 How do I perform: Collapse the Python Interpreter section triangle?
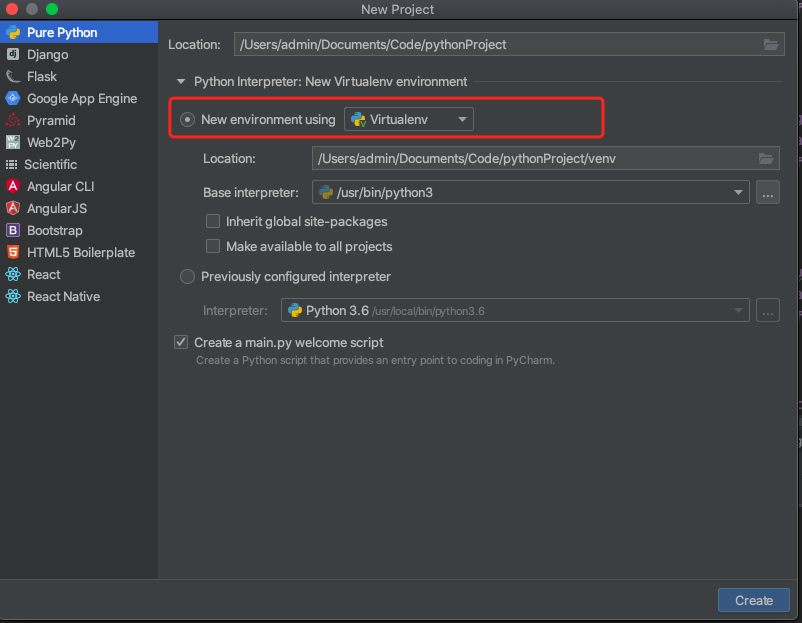[181, 82]
